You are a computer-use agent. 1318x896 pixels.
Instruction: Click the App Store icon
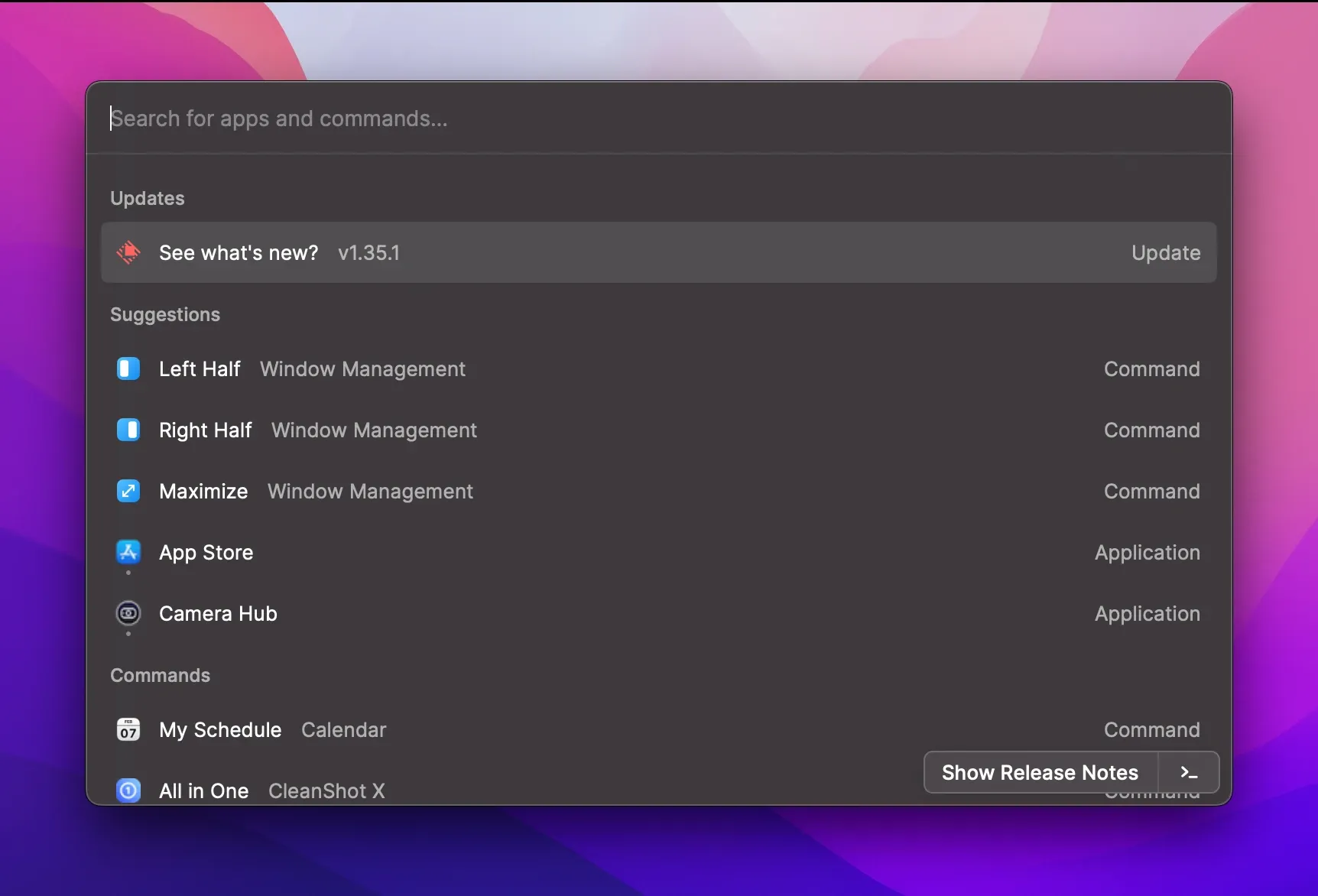click(x=128, y=551)
